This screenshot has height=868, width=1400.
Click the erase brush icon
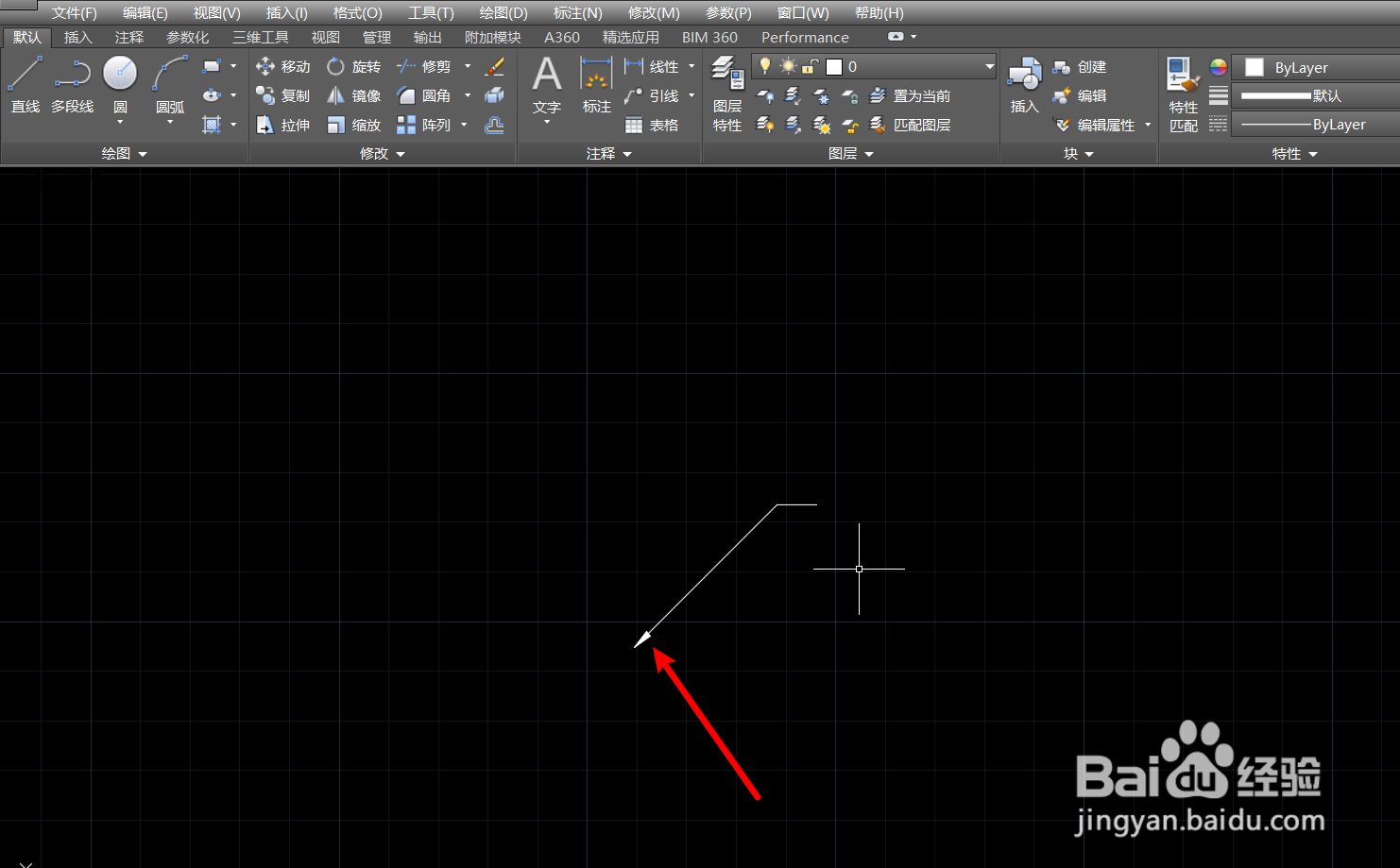[x=494, y=66]
